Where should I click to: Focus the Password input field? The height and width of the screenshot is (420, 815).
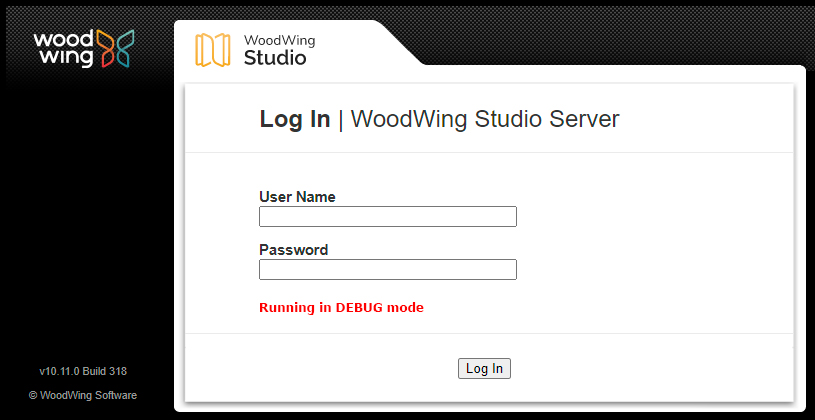coord(388,269)
